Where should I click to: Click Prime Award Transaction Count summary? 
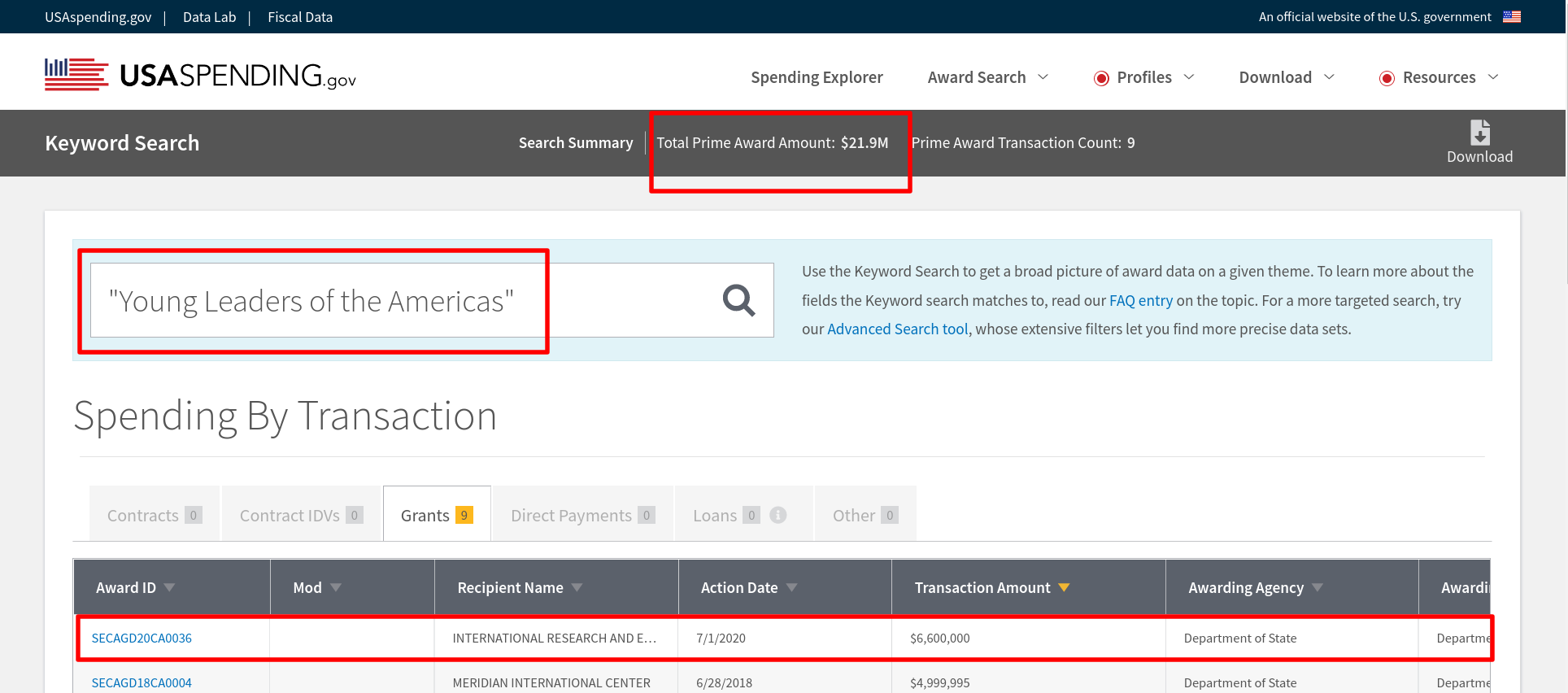(x=1023, y=143)
